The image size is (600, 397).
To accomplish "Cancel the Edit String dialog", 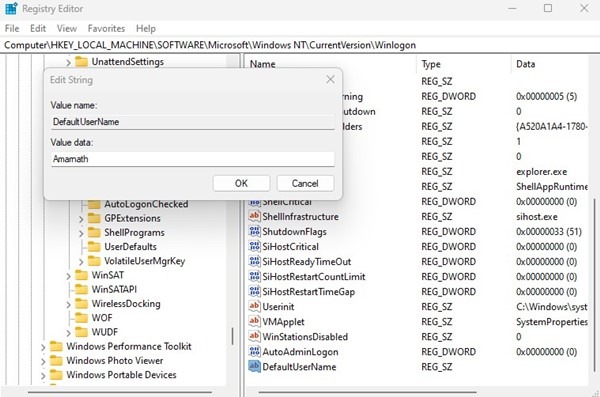I will point(305,183).
